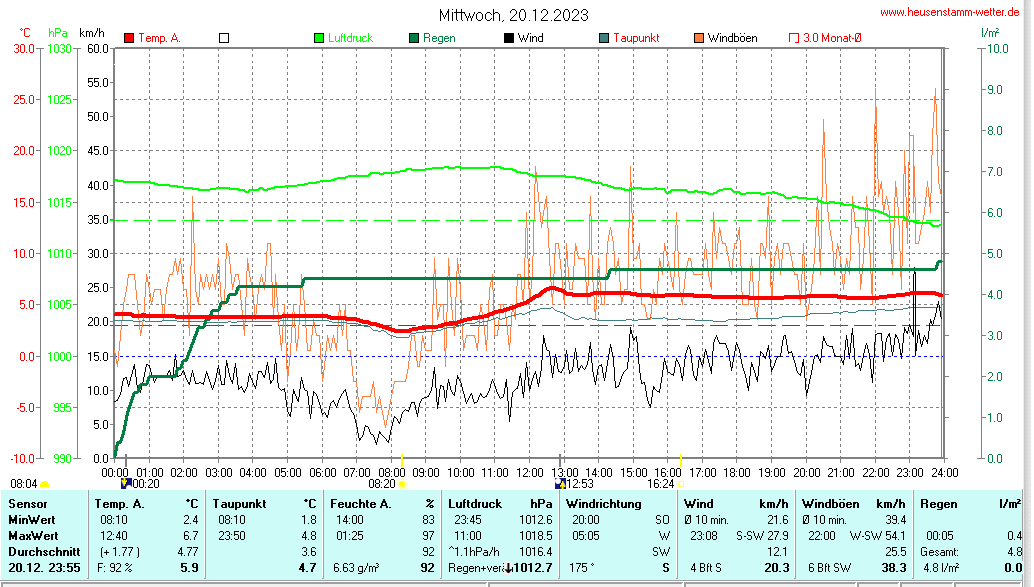
Task: Click the red Temp. A. legend swatch
Action: tap(129, 38)
